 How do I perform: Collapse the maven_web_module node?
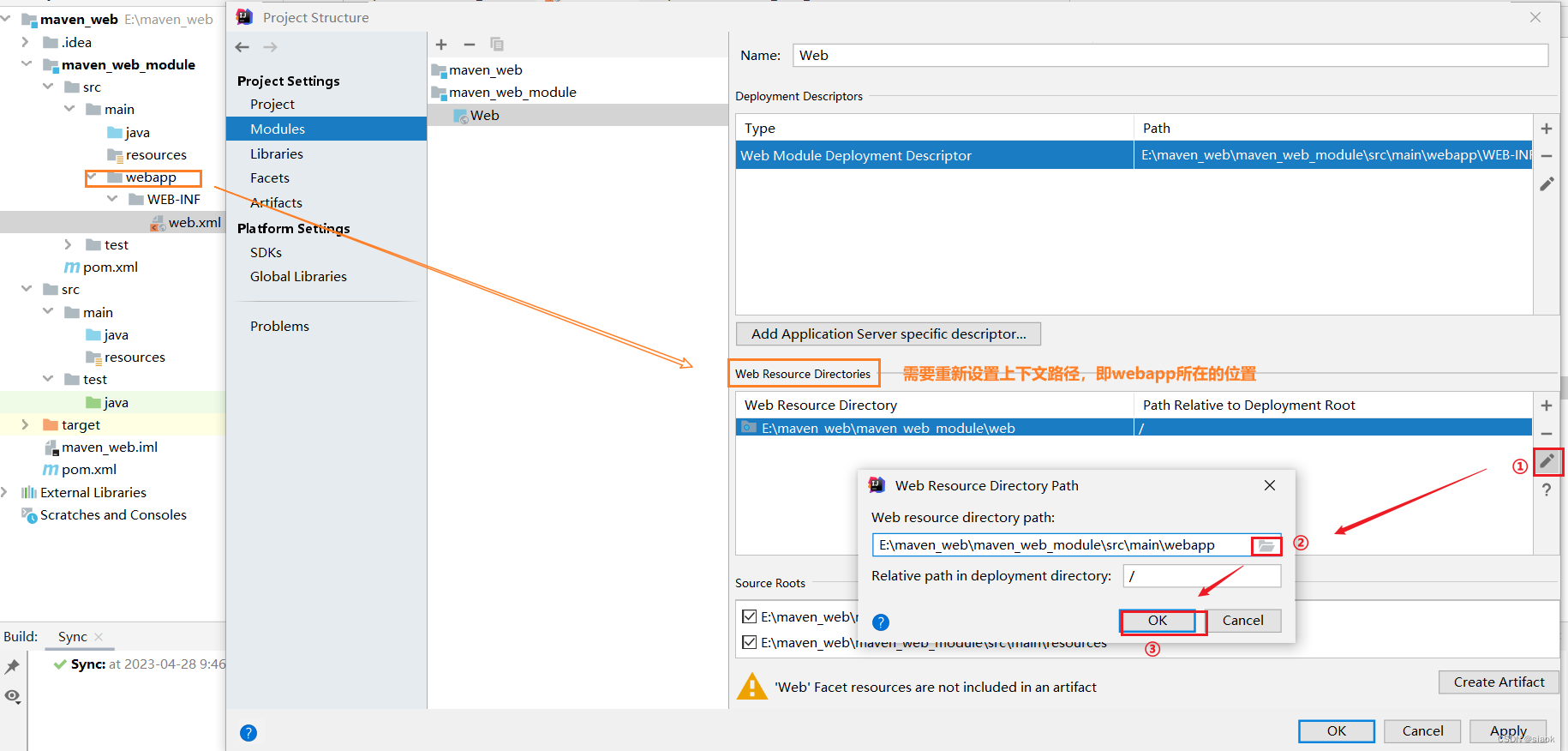coord(27,64)
